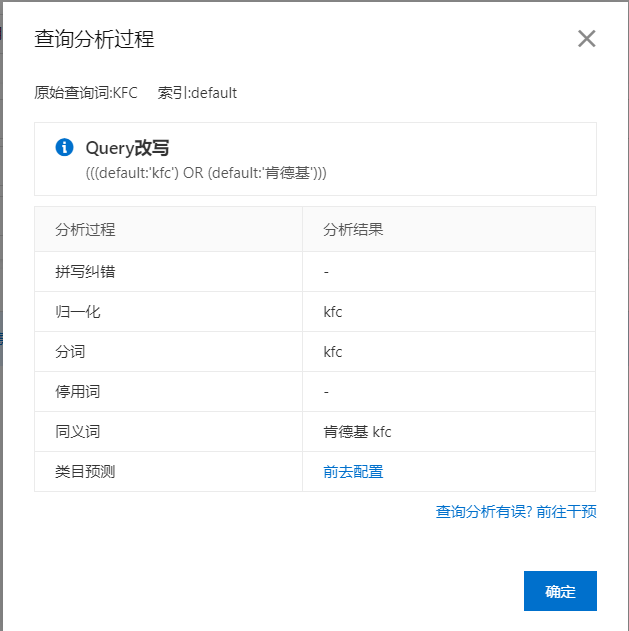The image size is (629, 631).
Task: Follow the 查询分析有误? 前往干预 link
Action: 516,511
